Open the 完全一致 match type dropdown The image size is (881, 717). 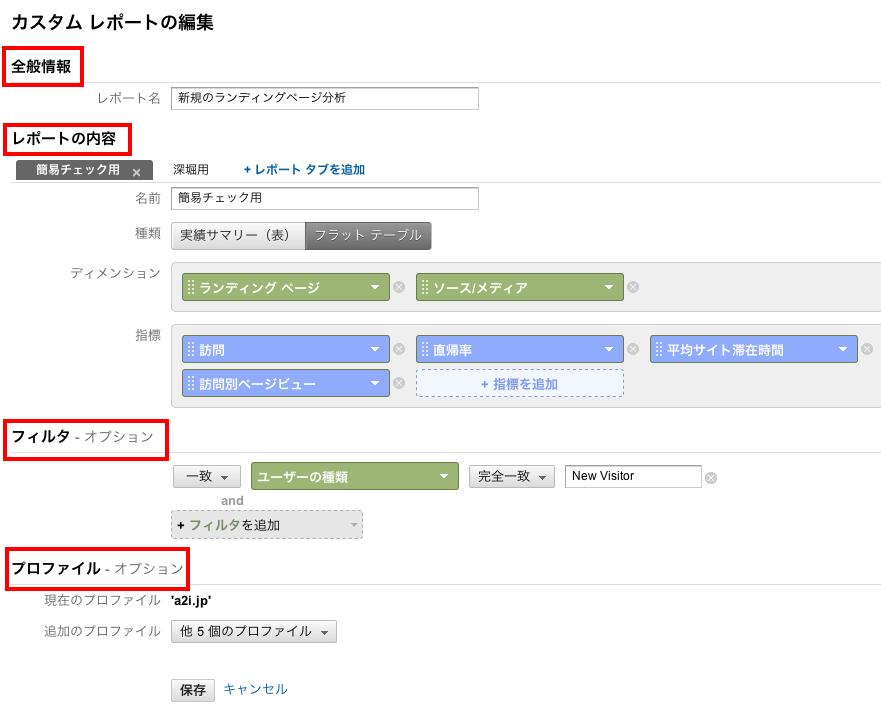[x=512, y=477]
